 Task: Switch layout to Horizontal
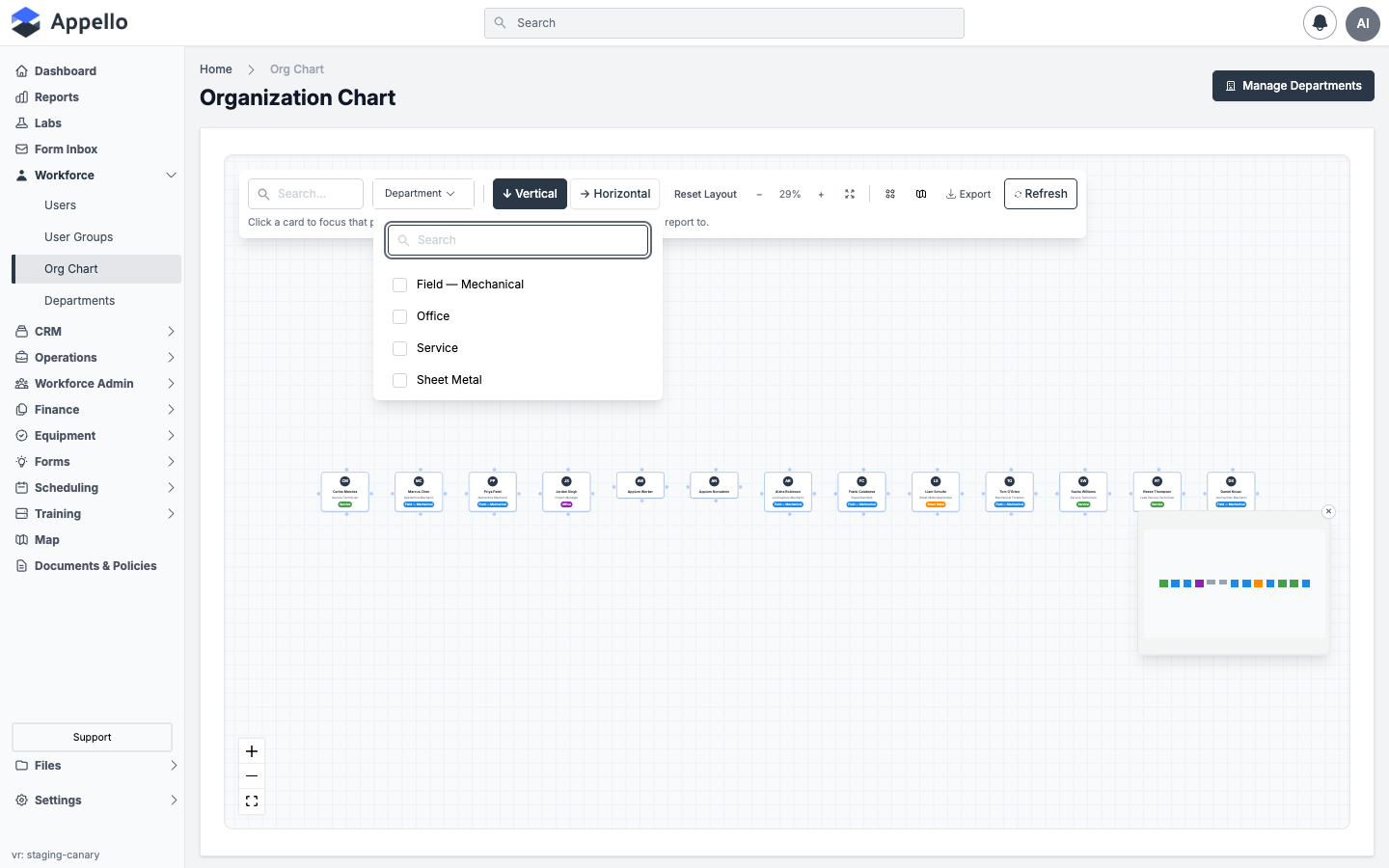pos(615,194)
